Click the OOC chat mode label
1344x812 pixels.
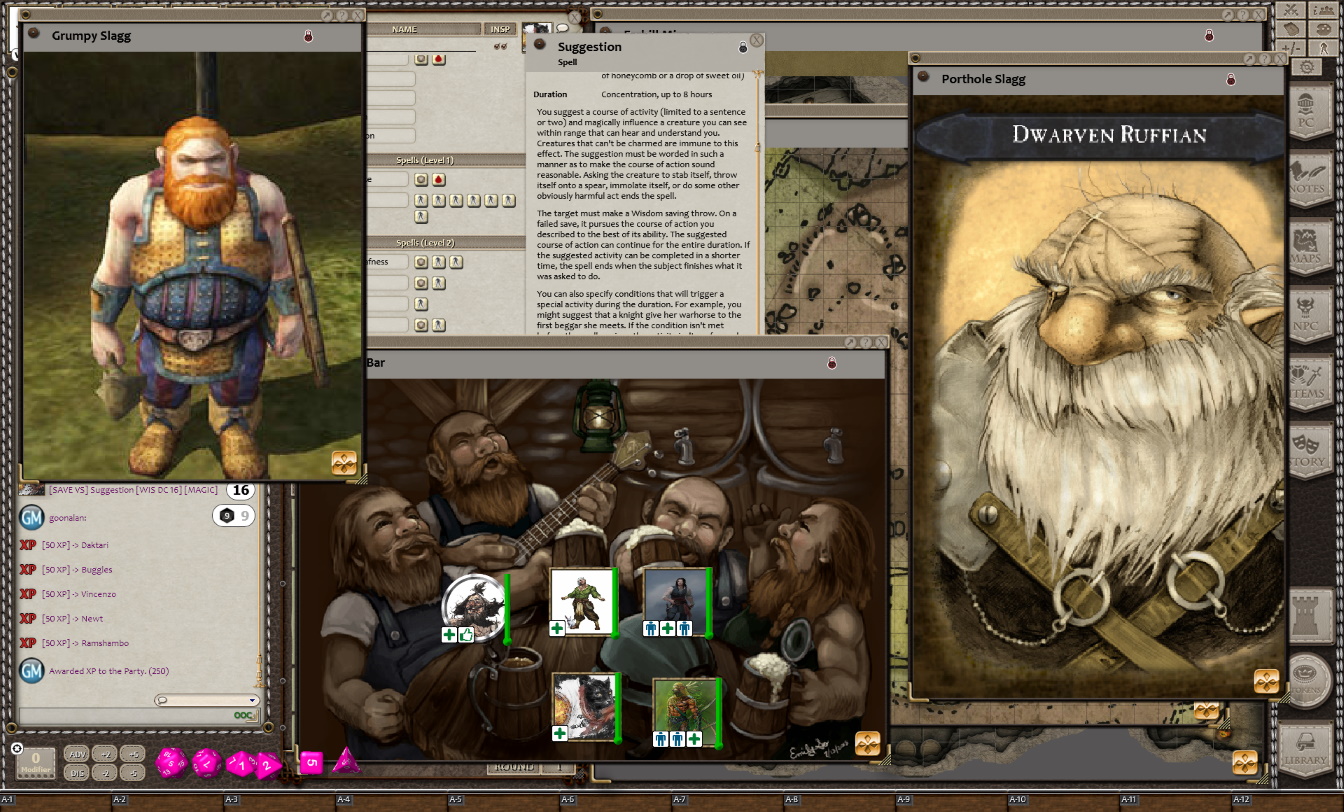(x=243, y=716)
